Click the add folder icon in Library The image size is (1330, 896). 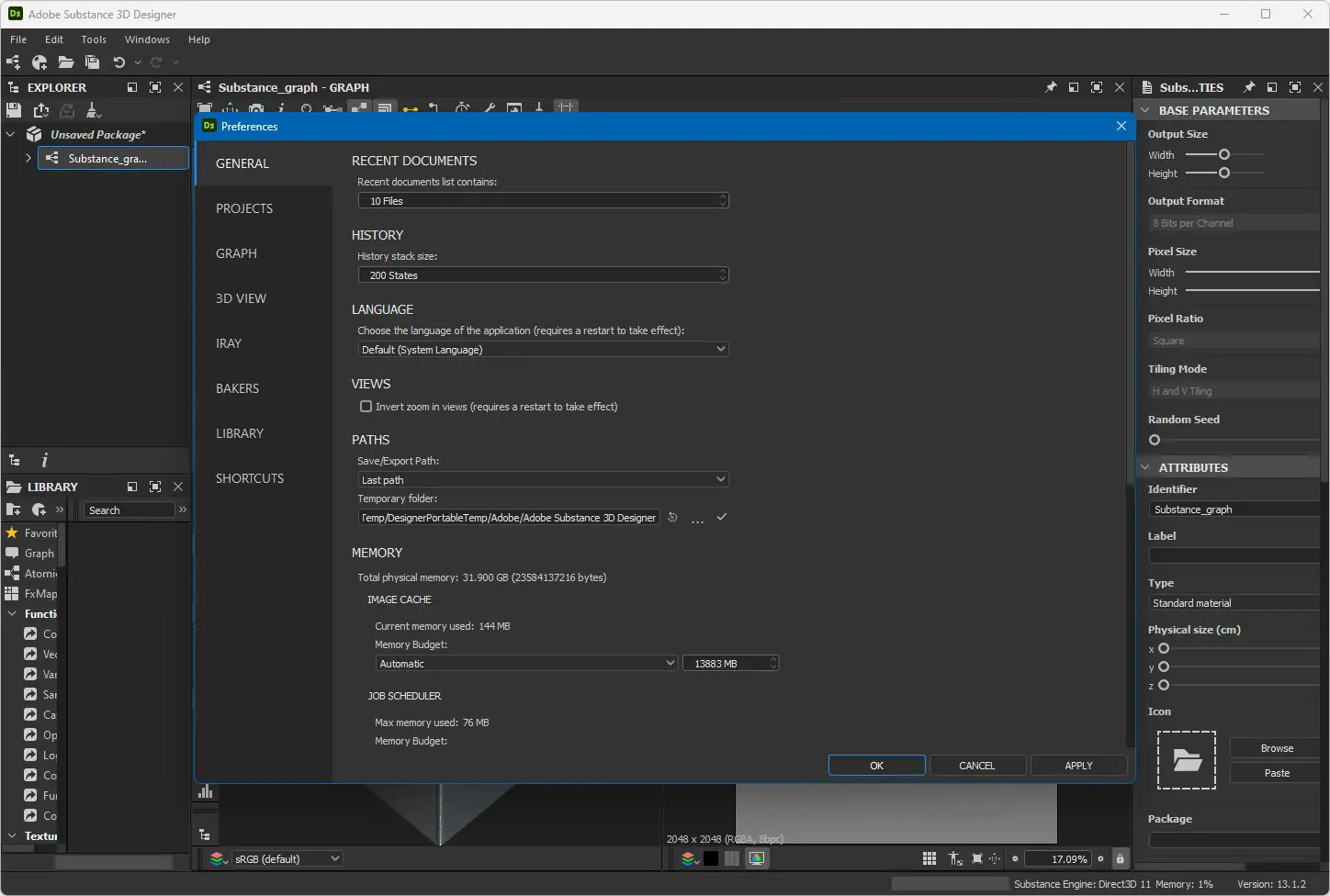pyautogui.click(x=13, y=510)
